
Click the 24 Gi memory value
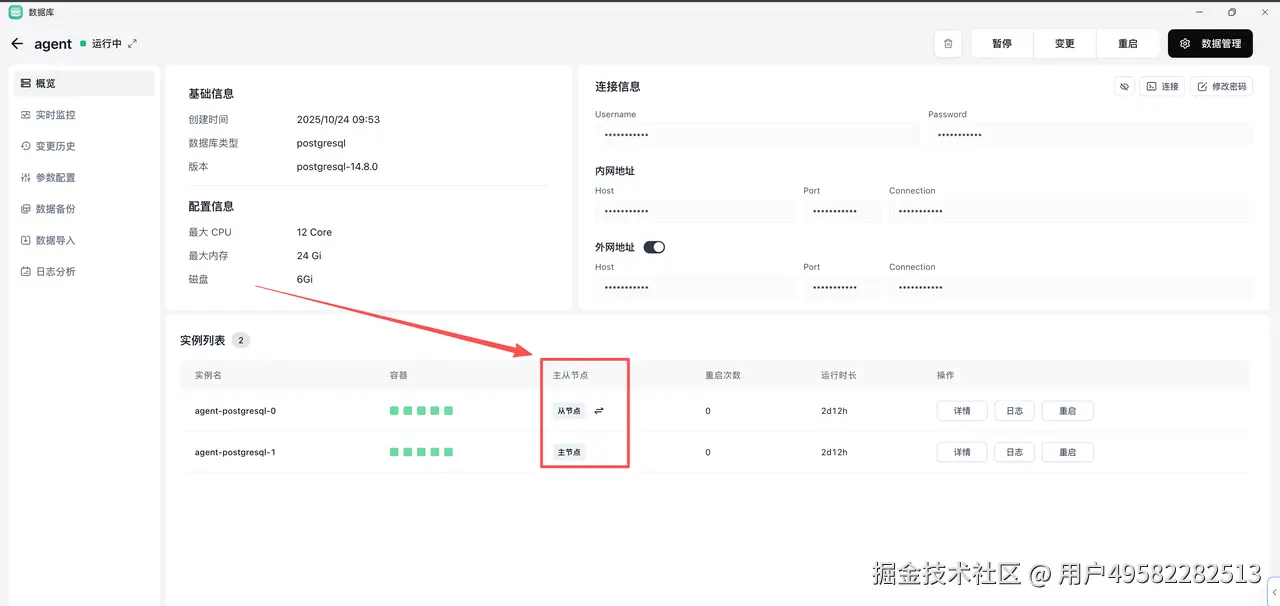[x=309, y=256]
